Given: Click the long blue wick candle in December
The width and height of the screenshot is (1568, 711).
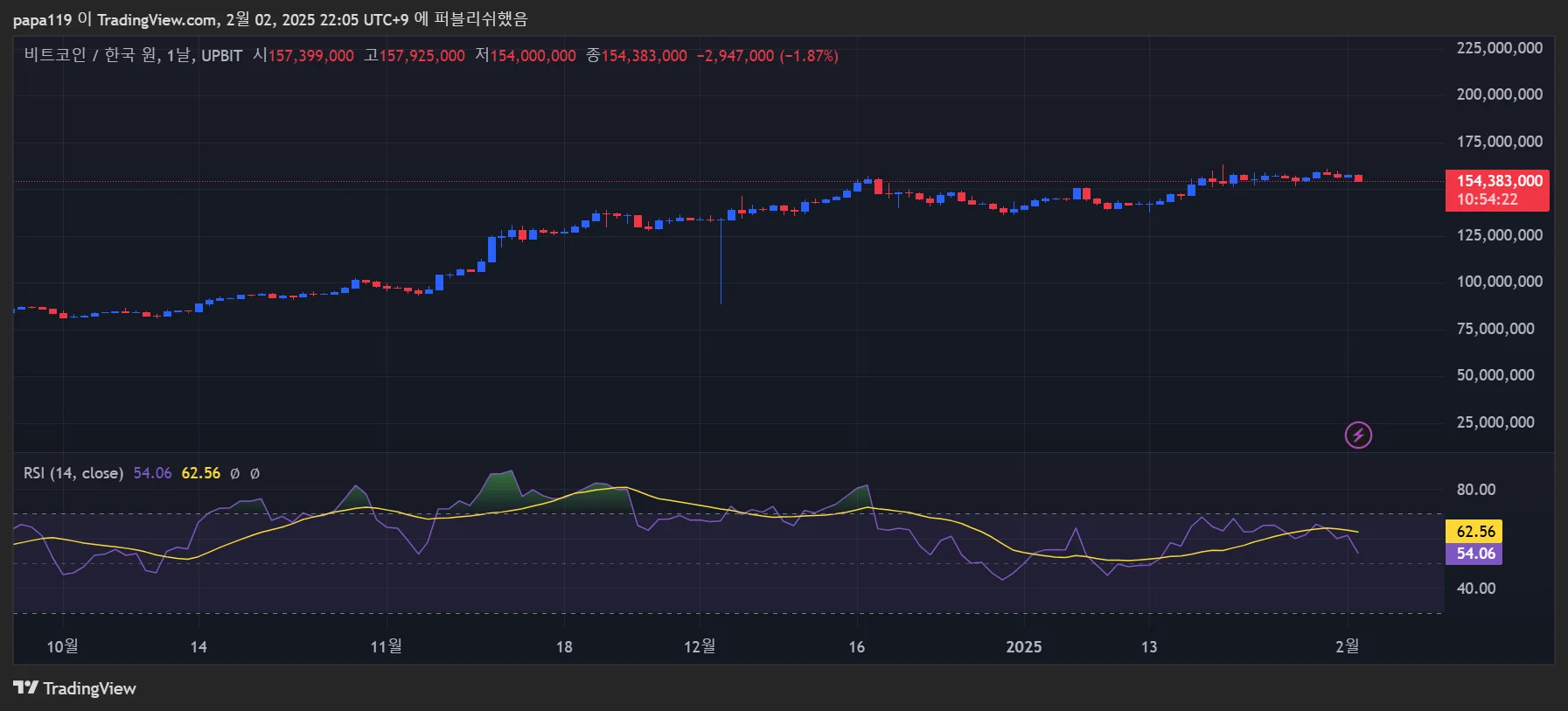Looking at the screenshot, I should (x=721, y=262).
